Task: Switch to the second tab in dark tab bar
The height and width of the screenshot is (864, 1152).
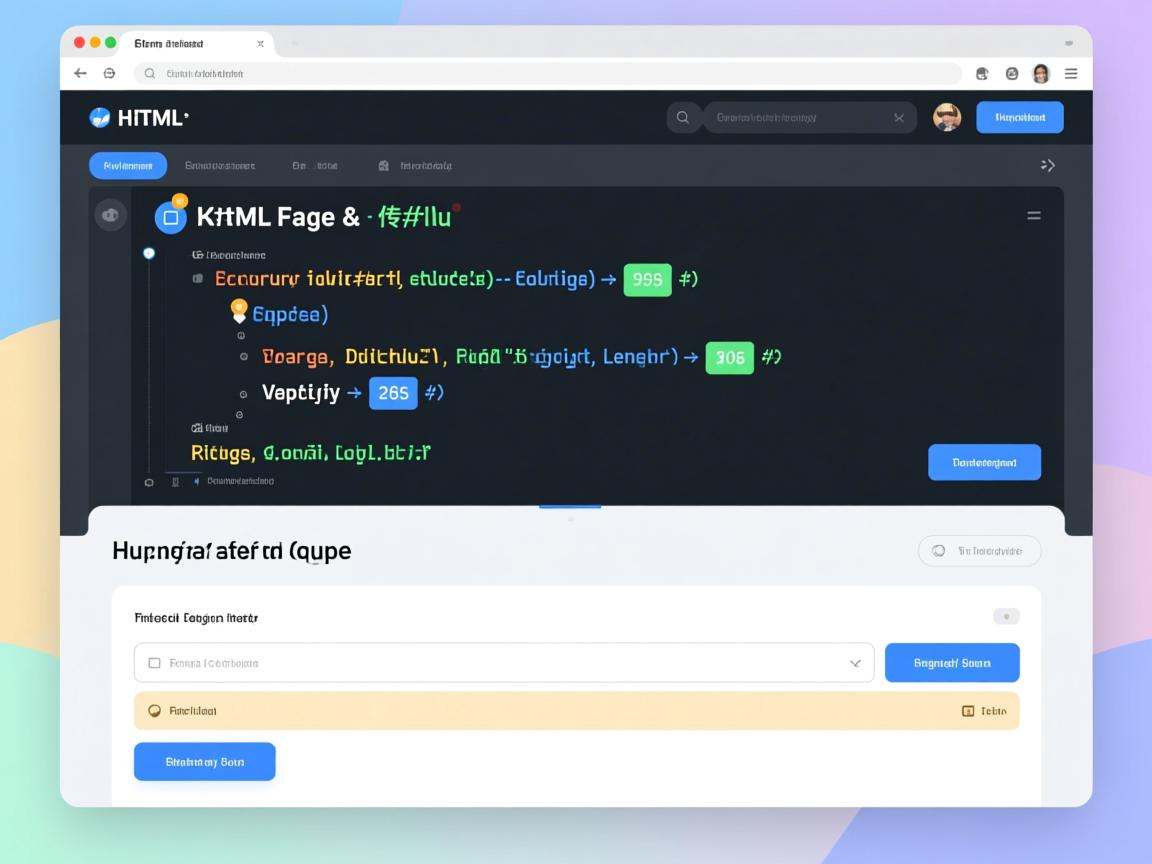Action: pyautogui.click(x=220, y=165)
